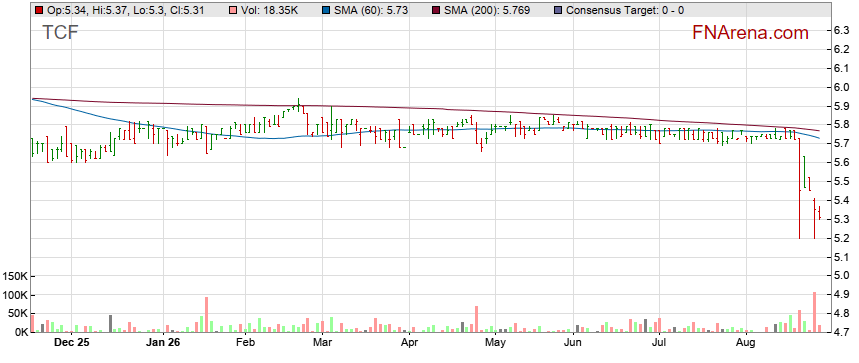Click the large red August drop candle at 5.2

tap(799, 189)
